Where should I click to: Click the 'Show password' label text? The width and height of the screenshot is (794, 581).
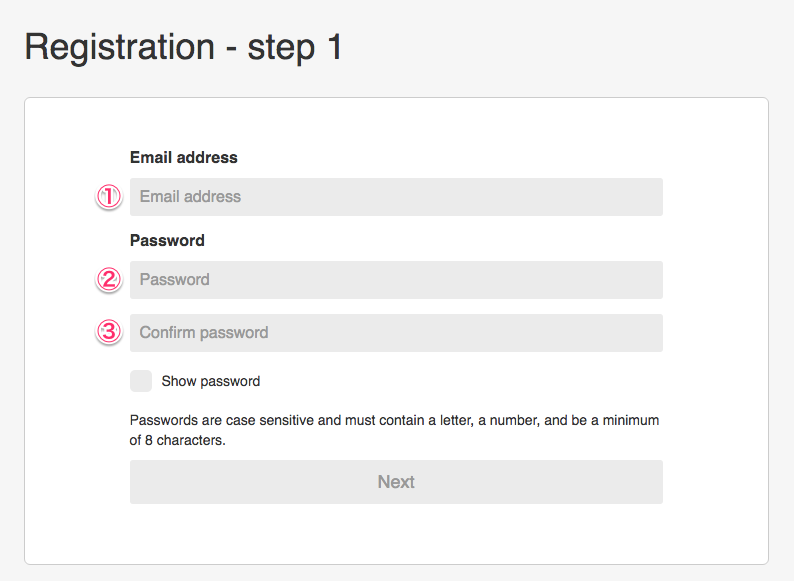click(x=211, y=381)
